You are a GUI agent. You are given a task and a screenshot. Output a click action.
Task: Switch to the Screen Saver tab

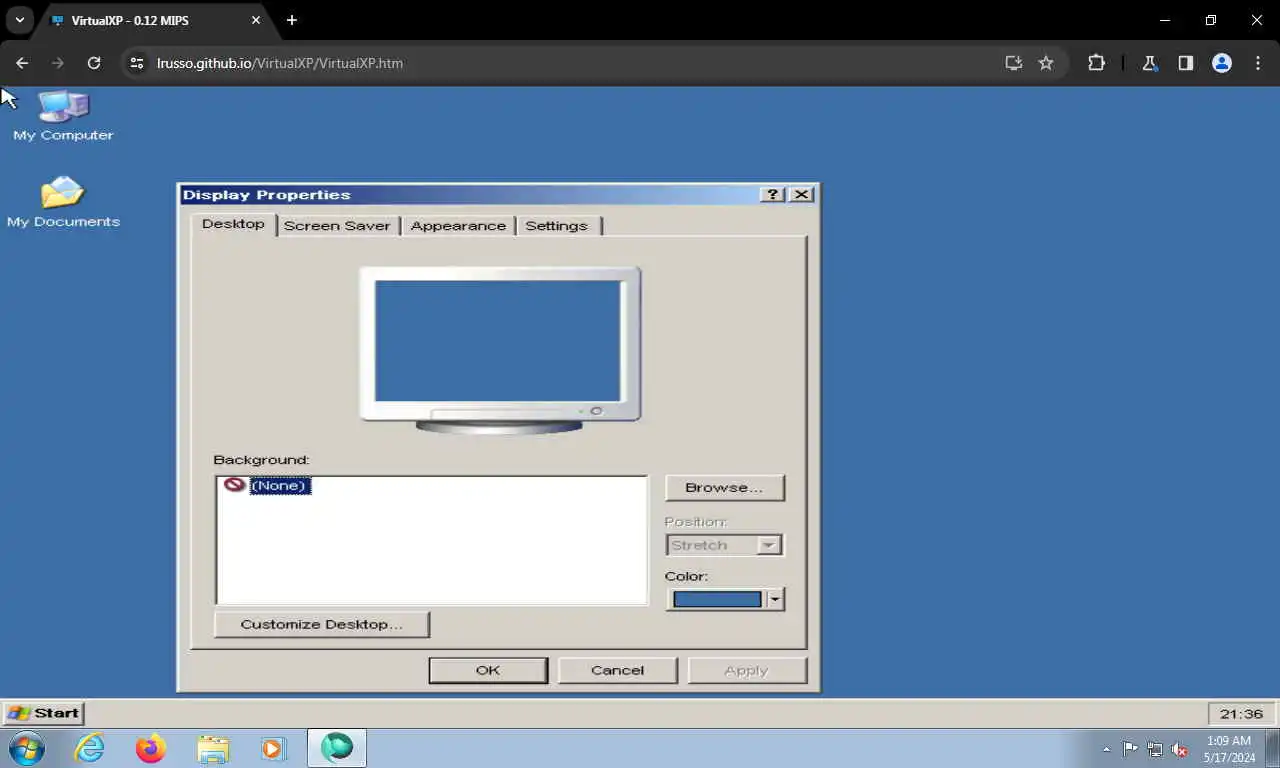tap(337, 226)
